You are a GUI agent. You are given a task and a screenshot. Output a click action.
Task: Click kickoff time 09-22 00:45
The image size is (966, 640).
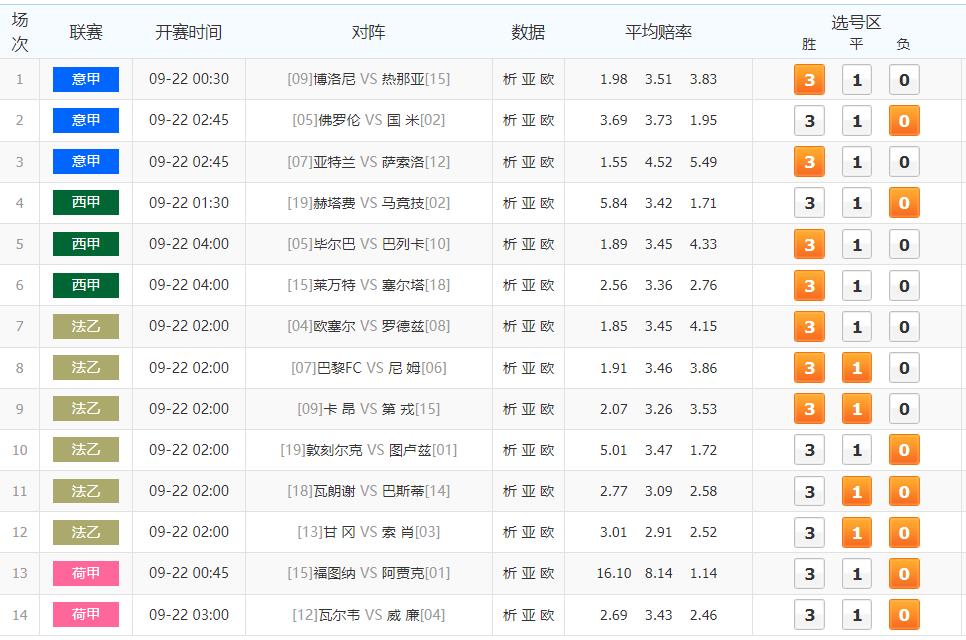(x=189, y=573)
